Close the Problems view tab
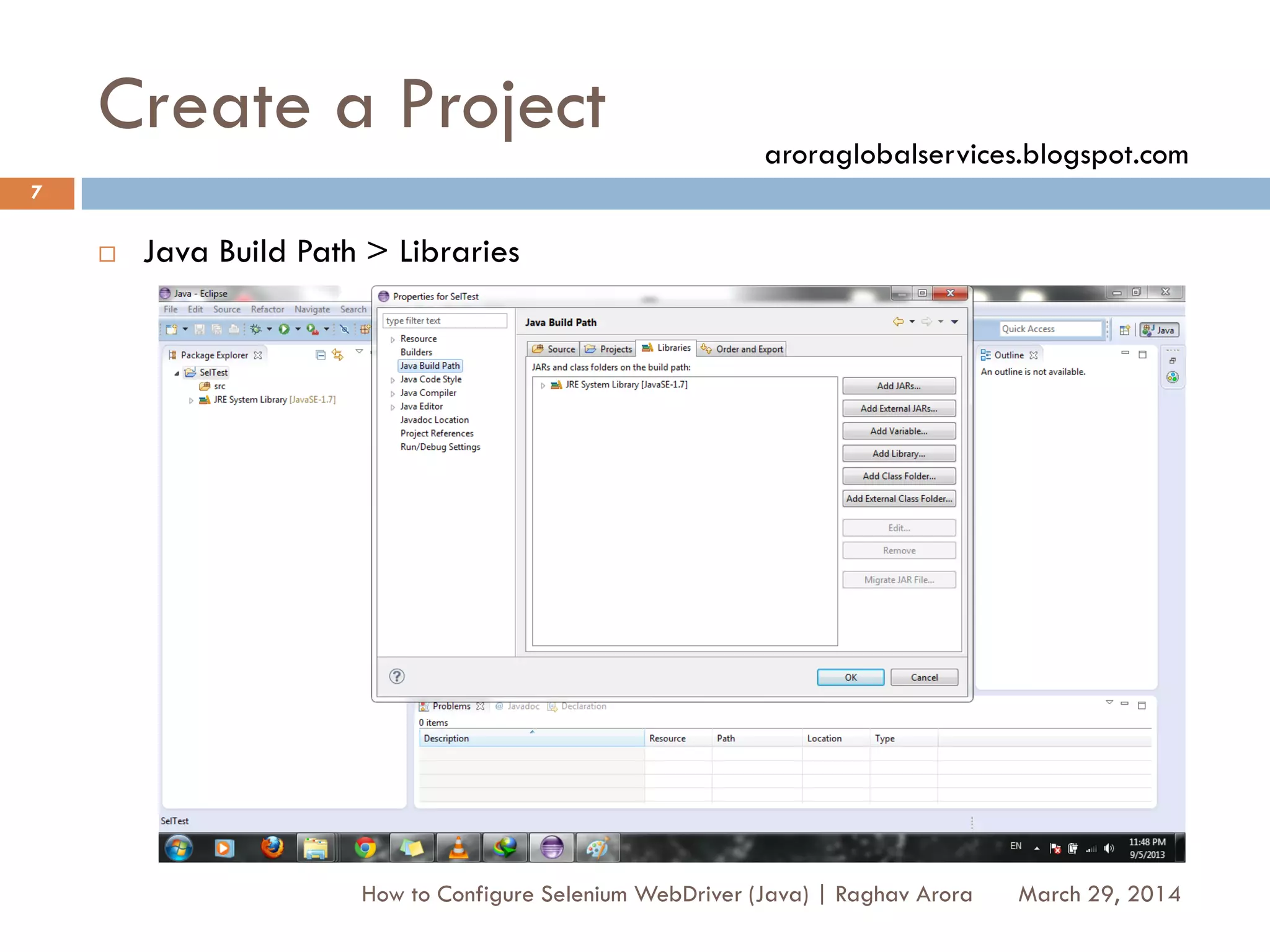 tap(480, 706)
